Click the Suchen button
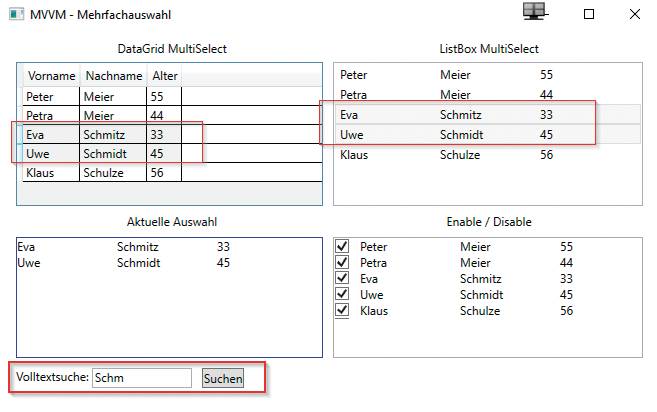 223,378
